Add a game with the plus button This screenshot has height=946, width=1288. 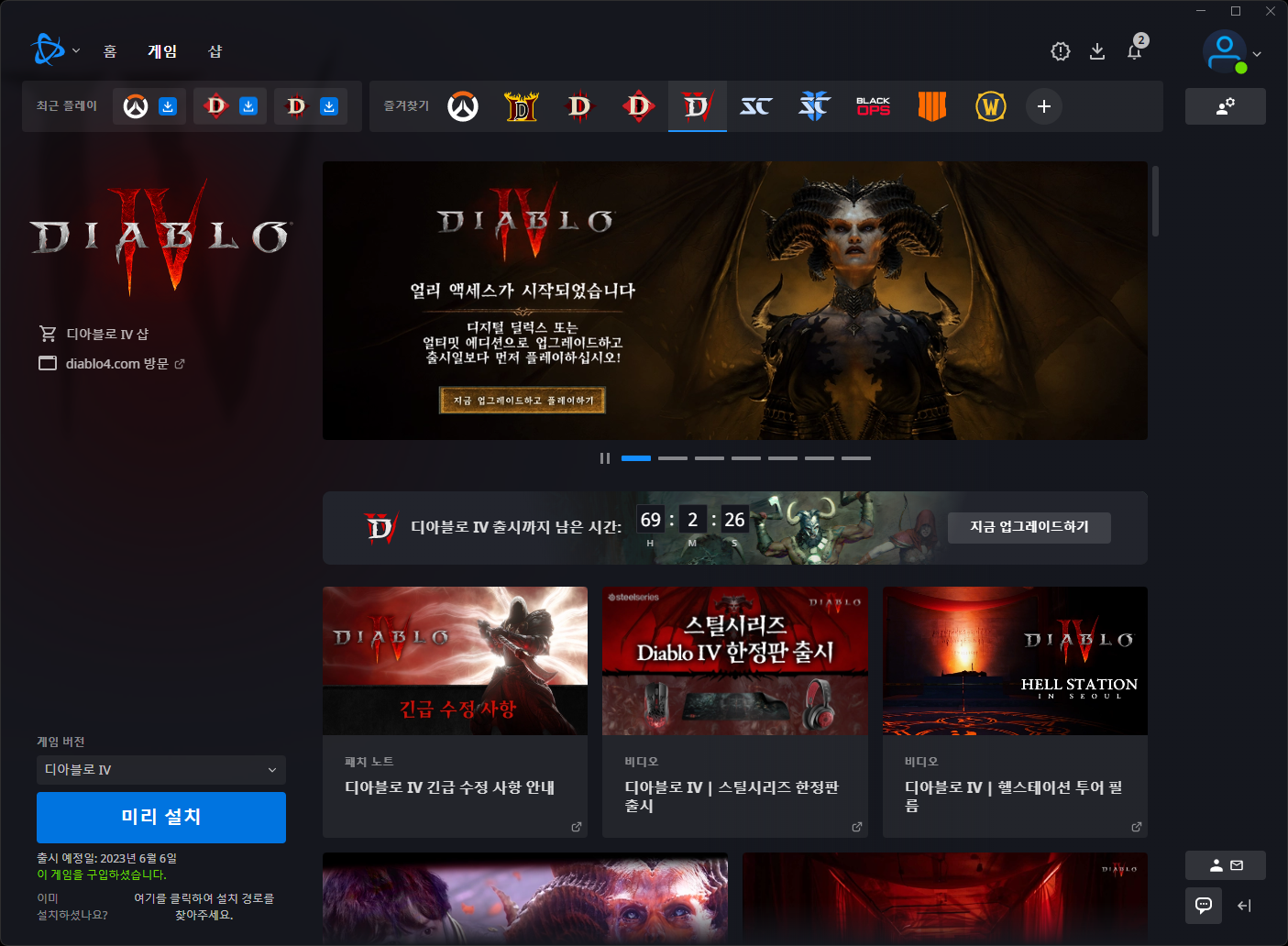pos(1044,106)
